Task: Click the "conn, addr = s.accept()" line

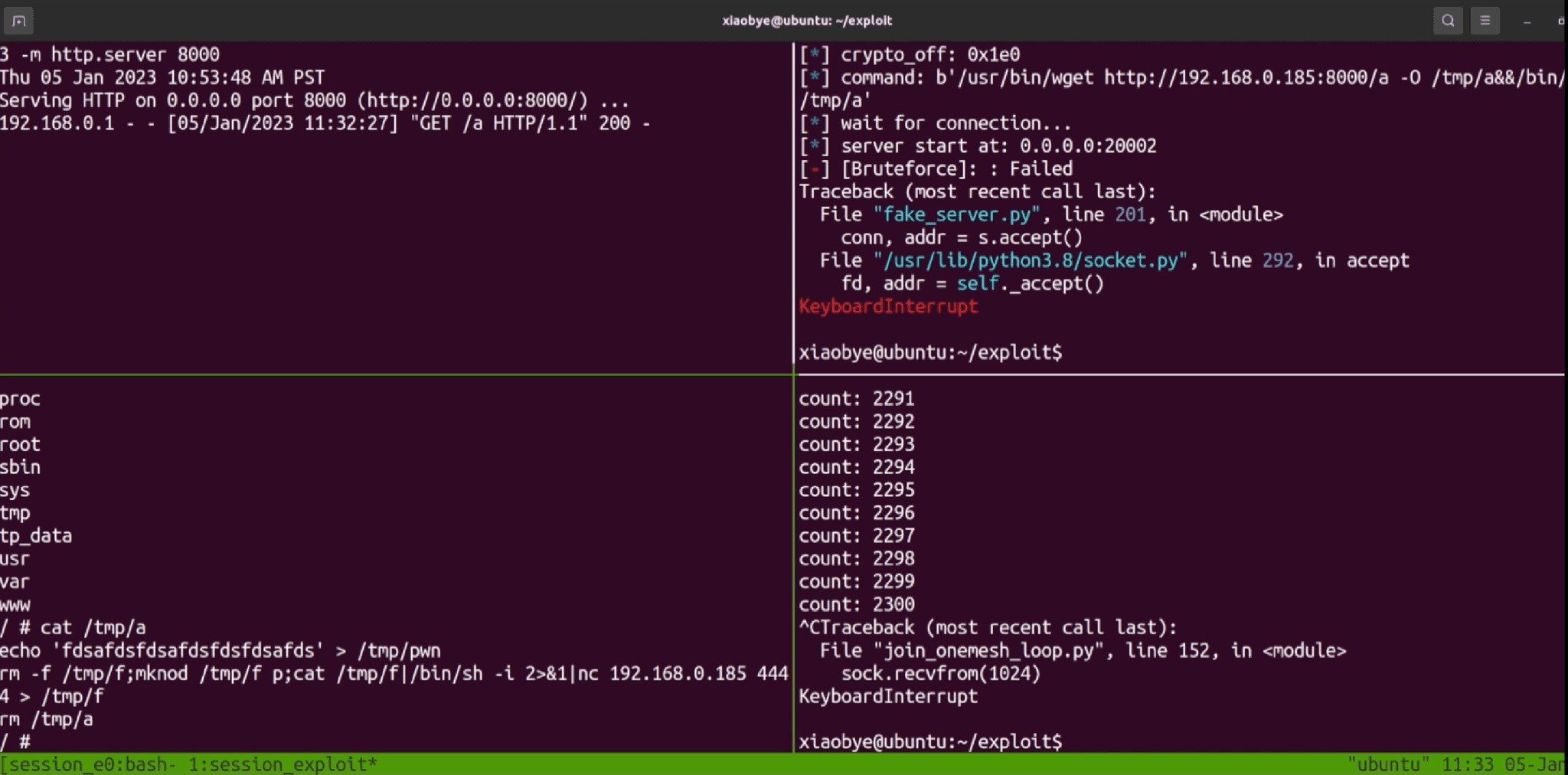Action: 962,237
